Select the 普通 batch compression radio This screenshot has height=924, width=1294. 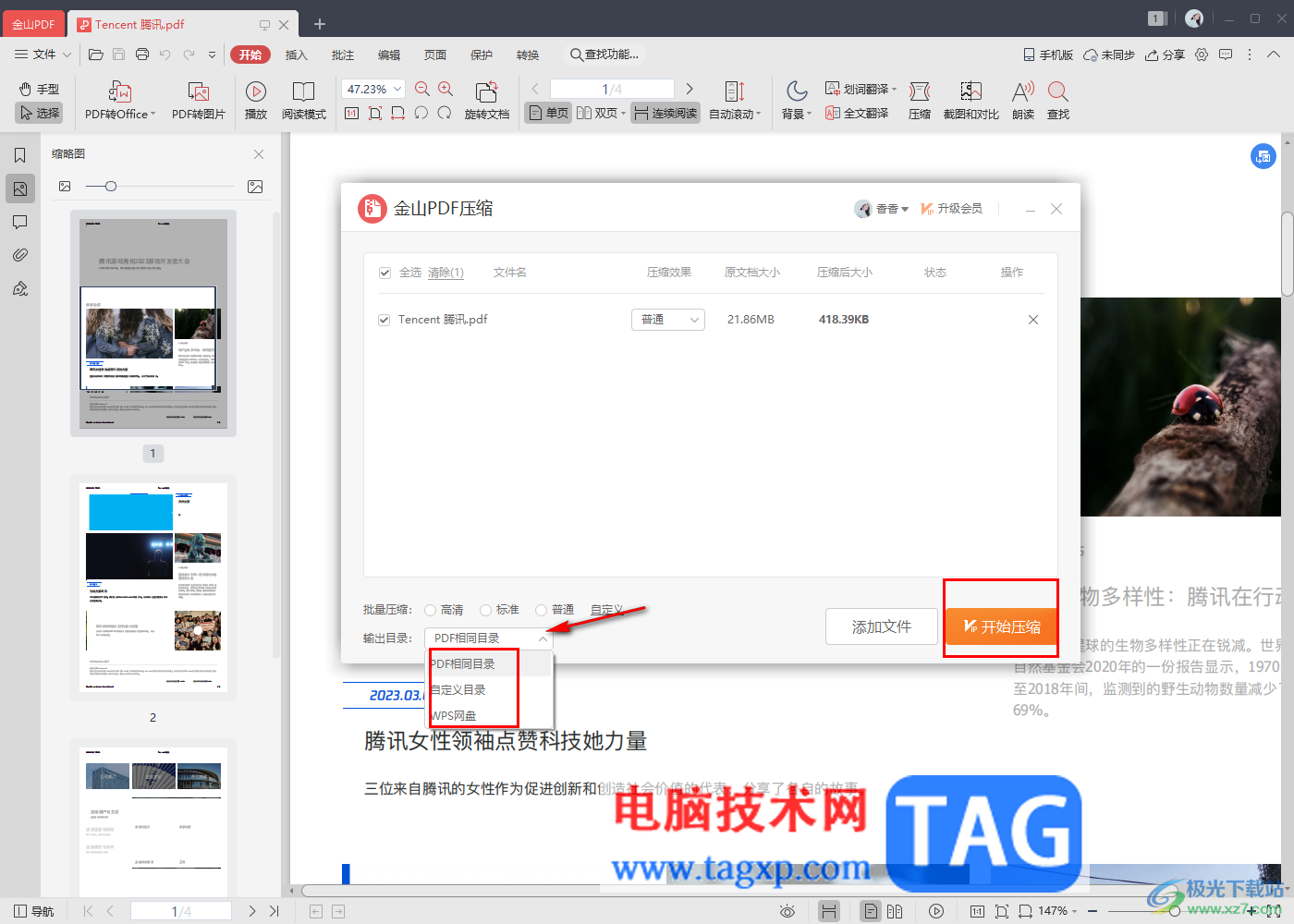tap(542, 610)
